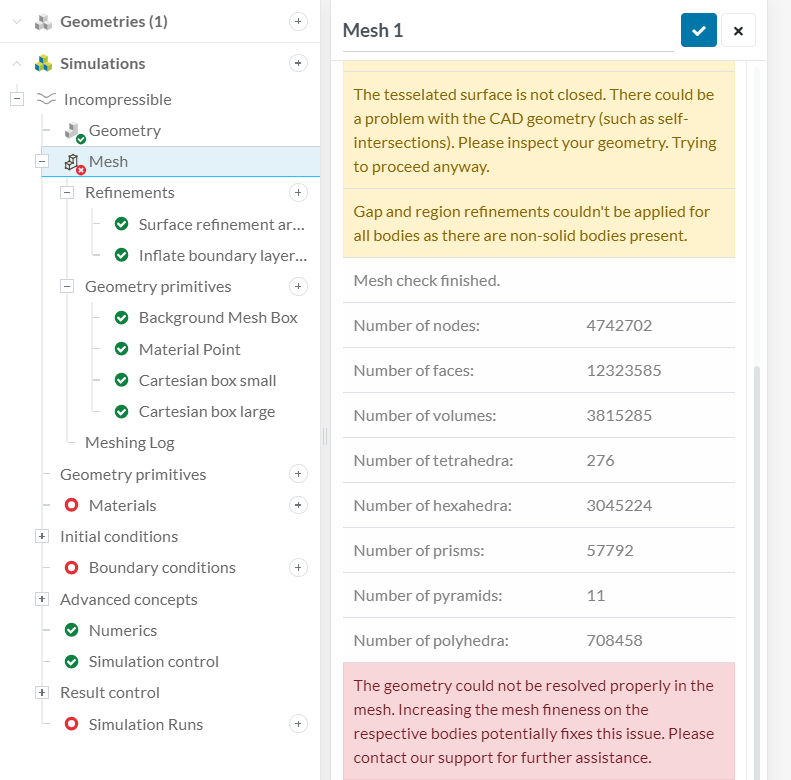Click green check beside Cartesian box small
Screen dimensions: 791x780
[x=122, y=380]
